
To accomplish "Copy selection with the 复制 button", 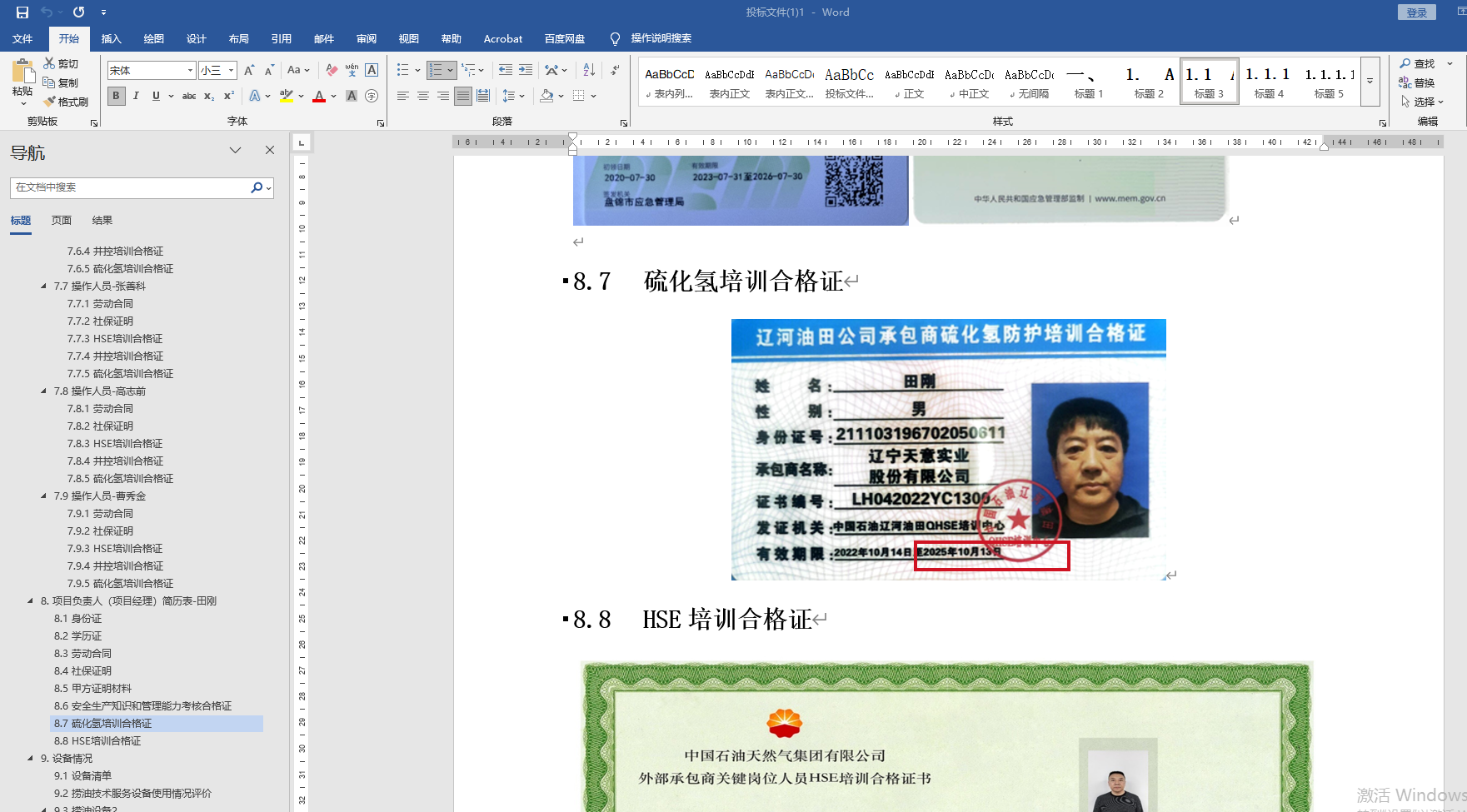I will tap(62, 83).
